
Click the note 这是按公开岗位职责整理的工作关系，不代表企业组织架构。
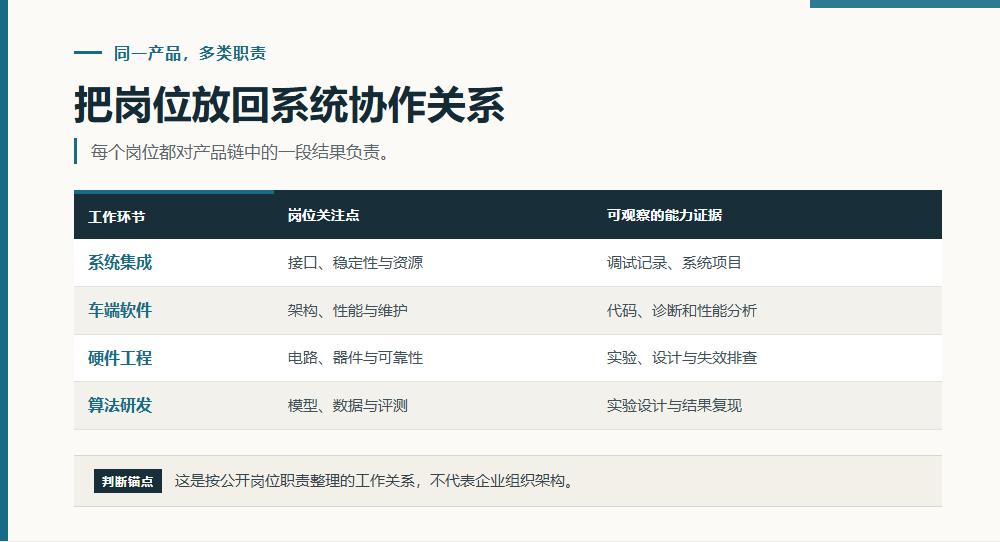tap(375, 481)
